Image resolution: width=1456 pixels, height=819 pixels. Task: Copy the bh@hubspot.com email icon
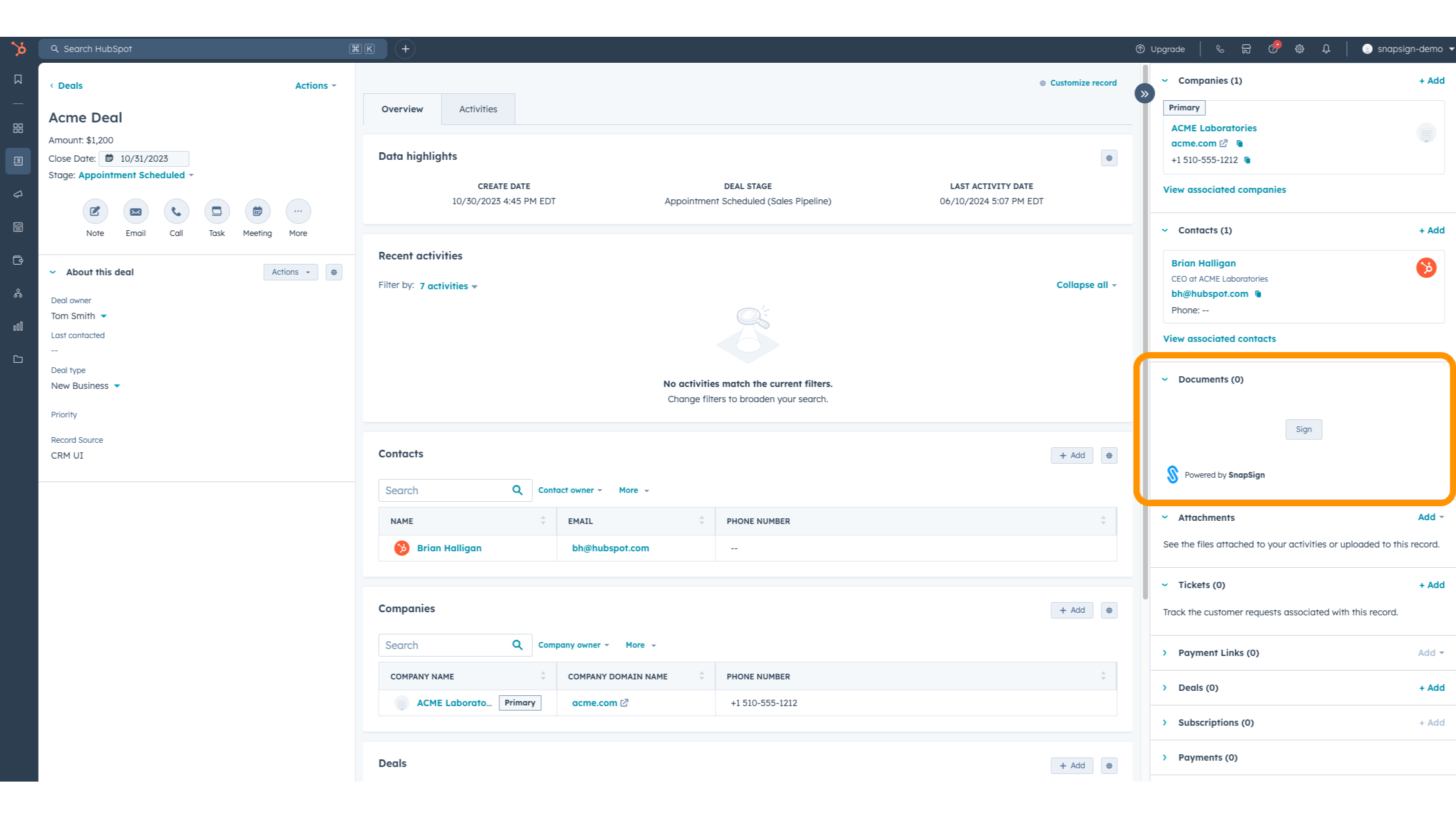(1258, 294)
